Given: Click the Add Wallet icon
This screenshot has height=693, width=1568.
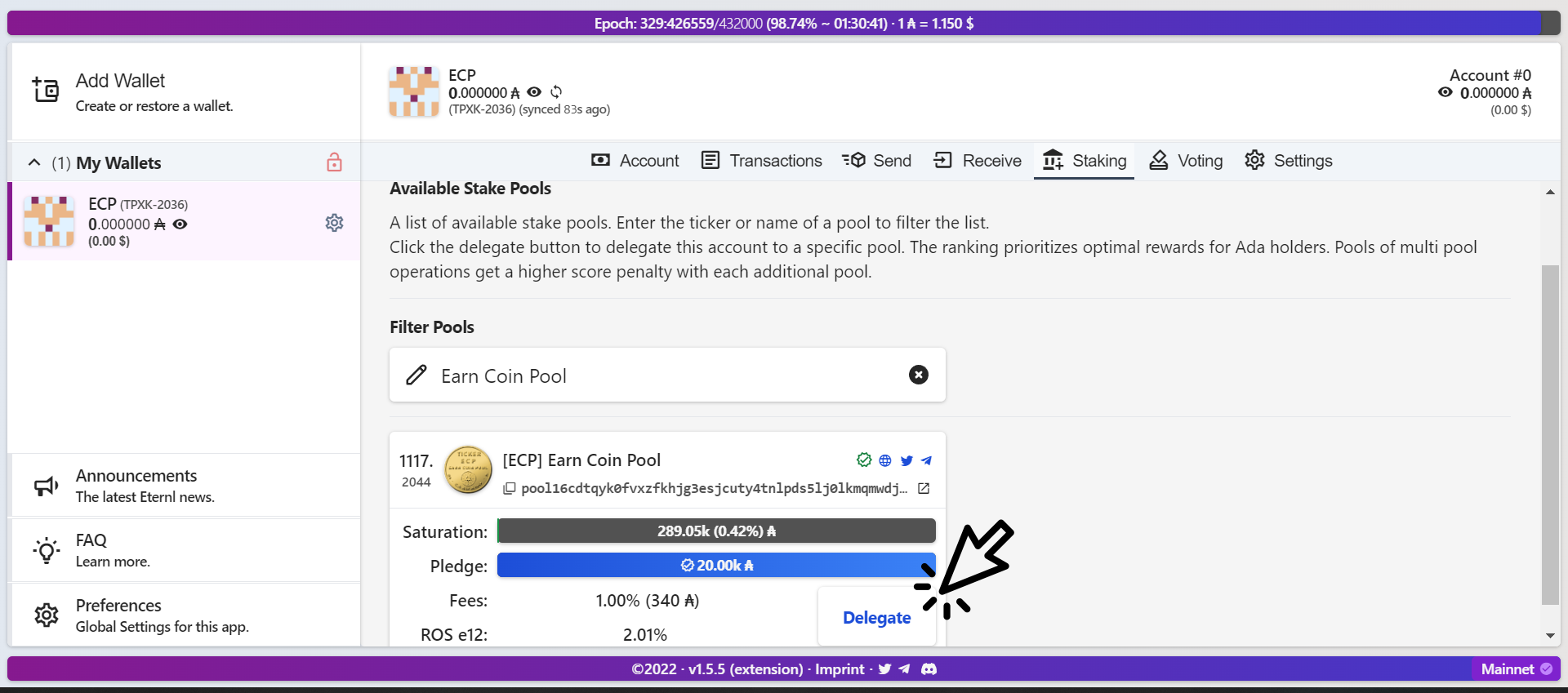Looking at the screenshot, I should pos(46,90).
